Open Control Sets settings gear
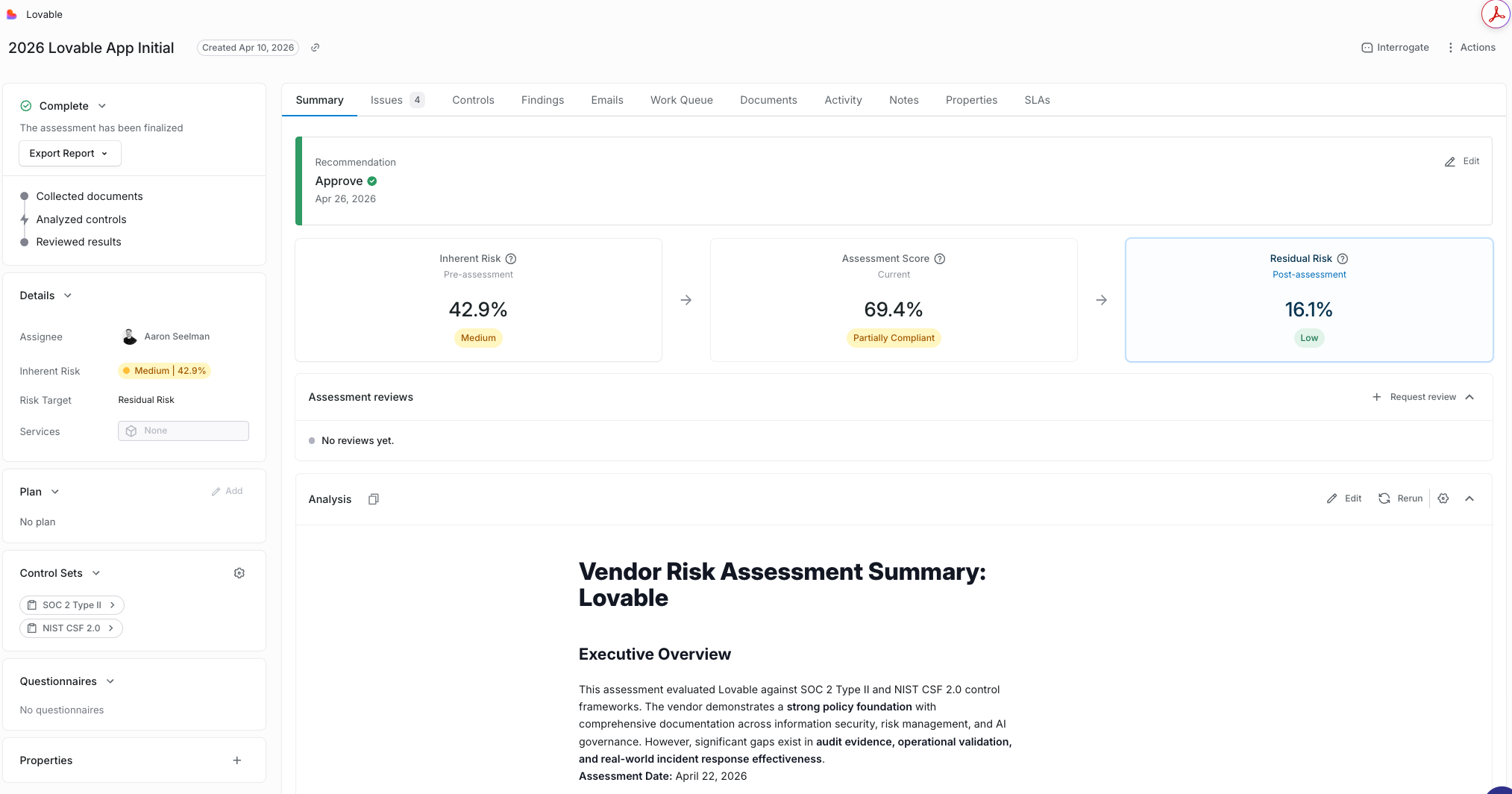The width and height of the screenshot is (1512, 794). click(x=239, y=573)
